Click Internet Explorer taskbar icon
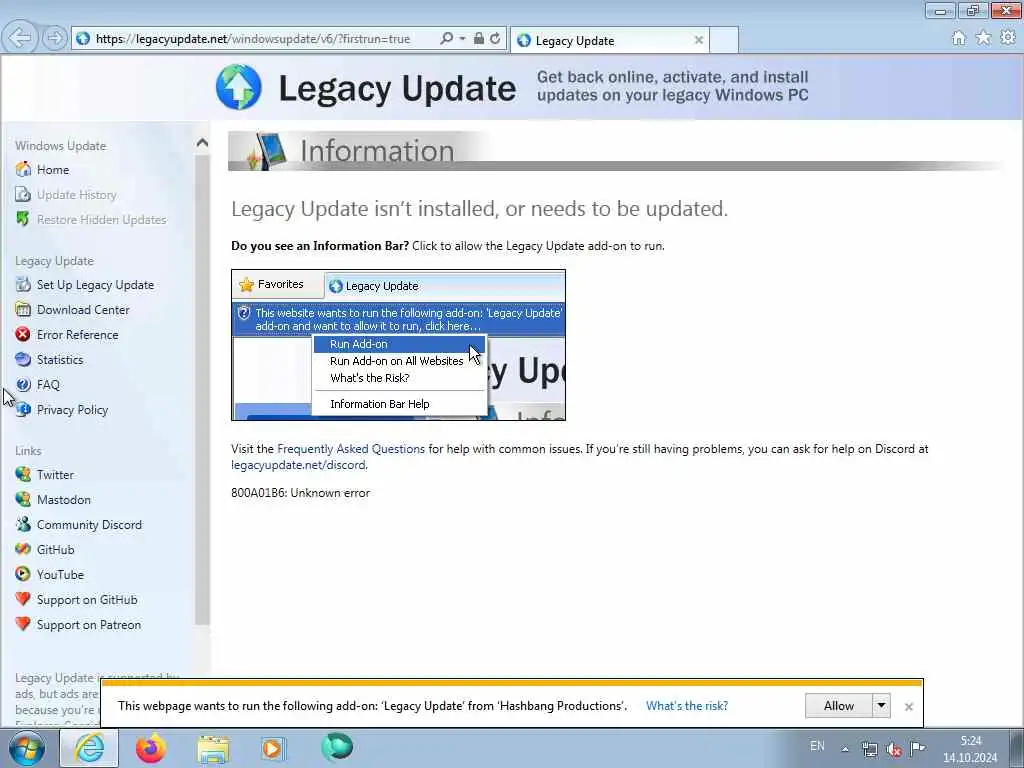The image size is (1024, 768). 89,748
